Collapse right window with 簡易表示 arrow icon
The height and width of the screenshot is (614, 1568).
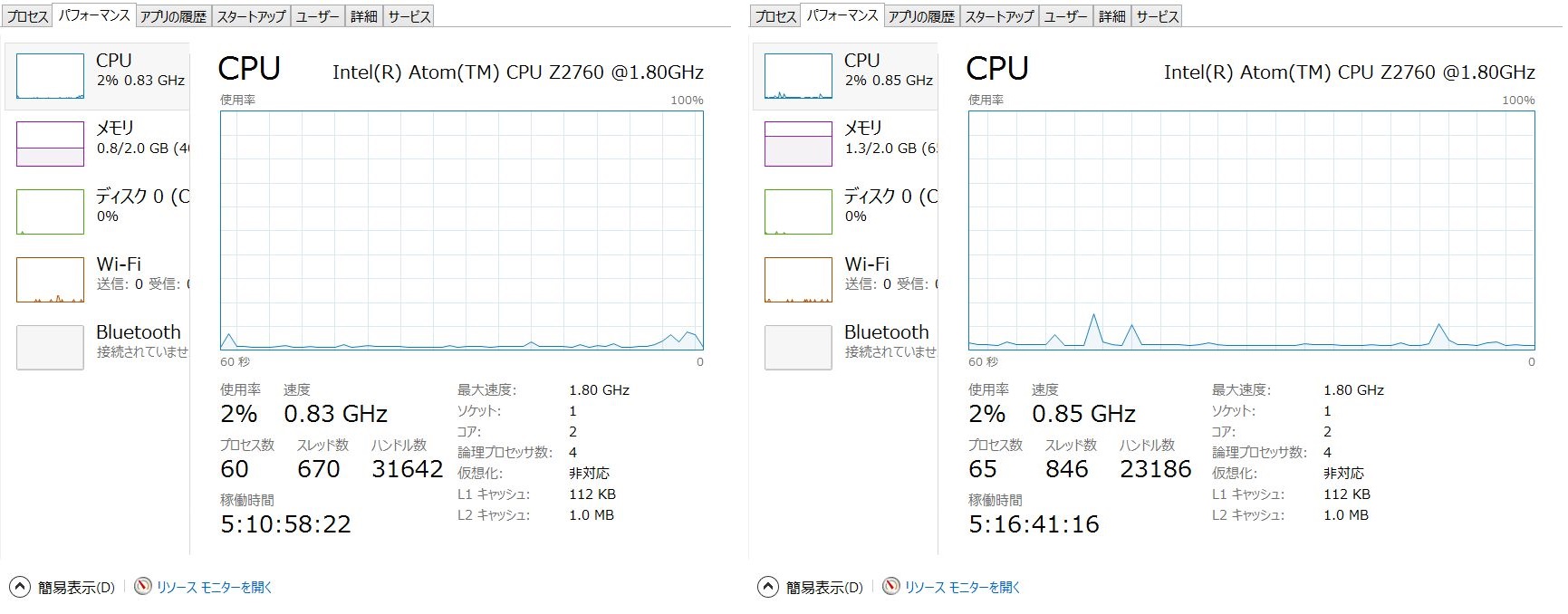coord(768,587)
